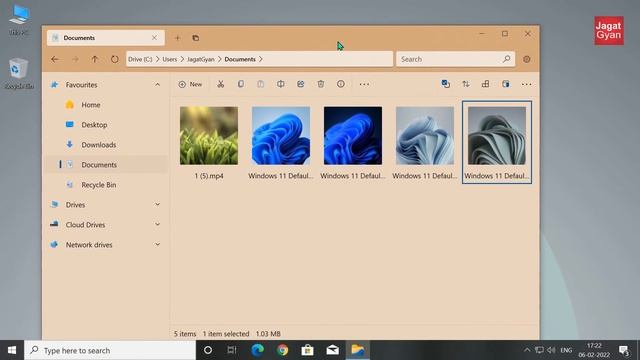
Task: Click the "5 items" status text
Action: tap(185, 333)
